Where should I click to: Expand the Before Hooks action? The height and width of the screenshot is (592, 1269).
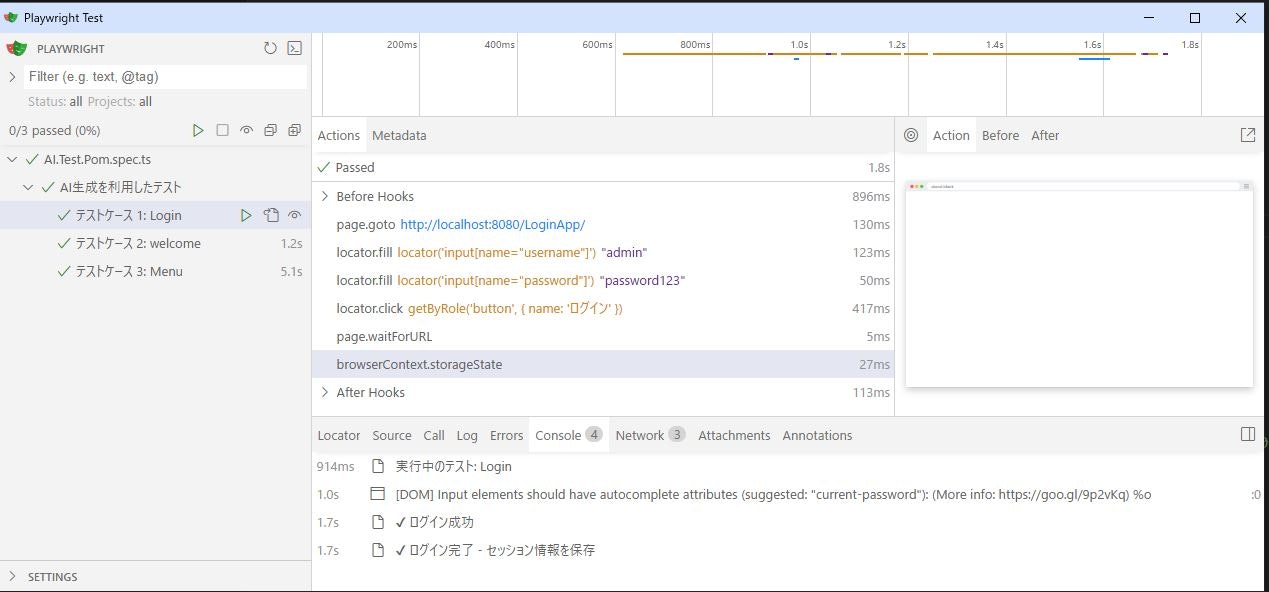coord(324,196)
